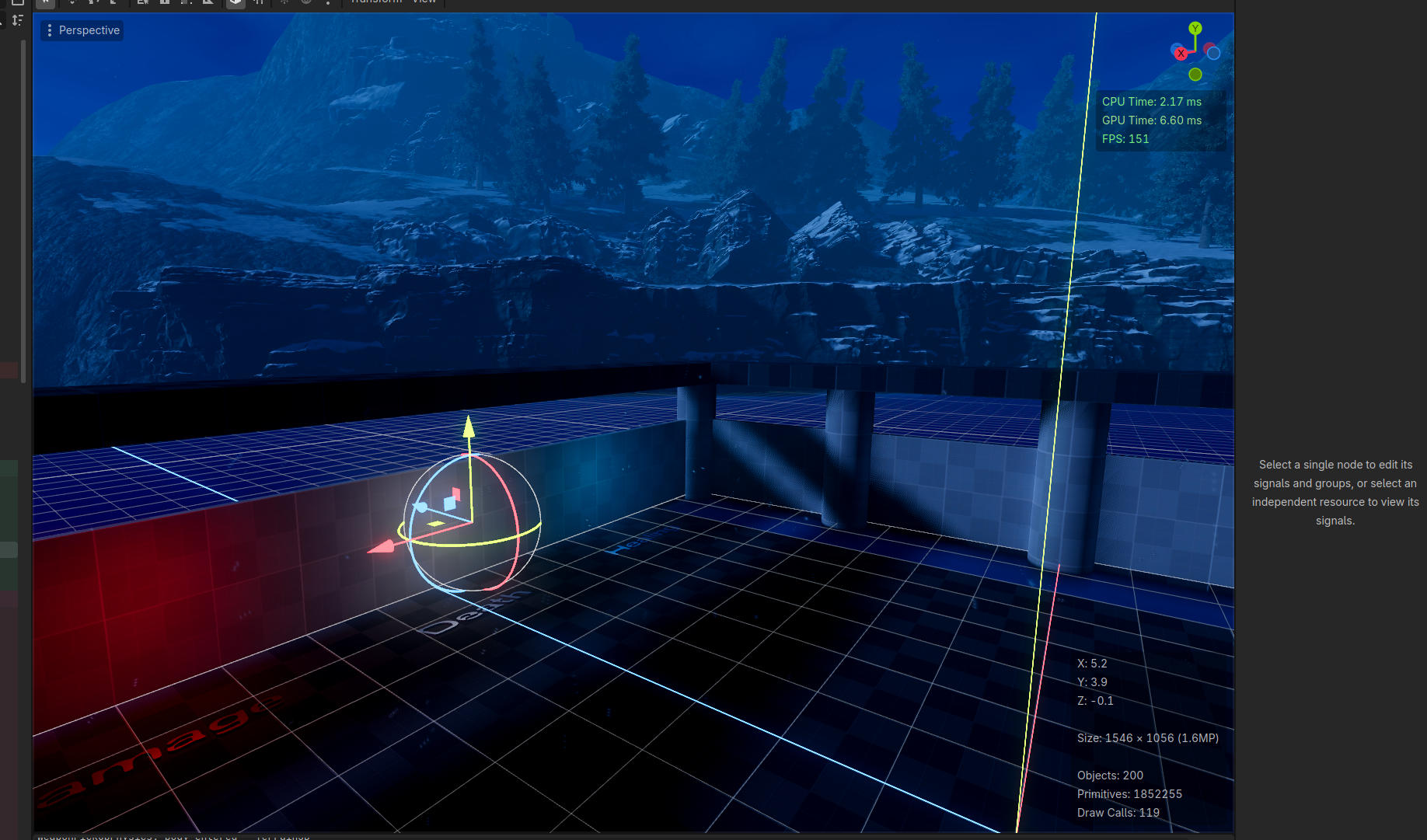The width and height of the screenshot is (1427, 840).
Task: Click the red X translate arrow of transform gizmo
Action: tap(381, 547)
